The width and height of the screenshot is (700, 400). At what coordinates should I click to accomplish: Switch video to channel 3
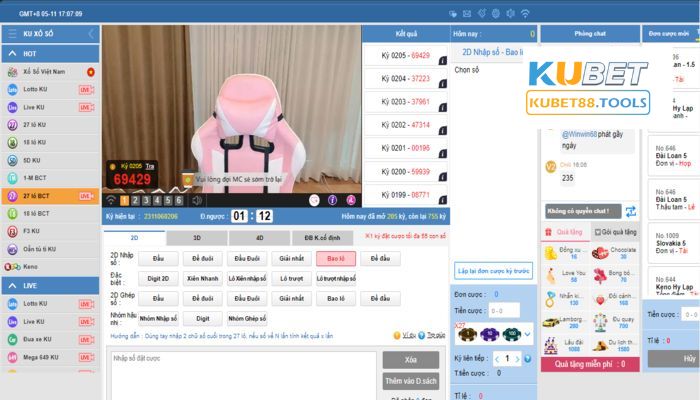click(x=146, y=200)
